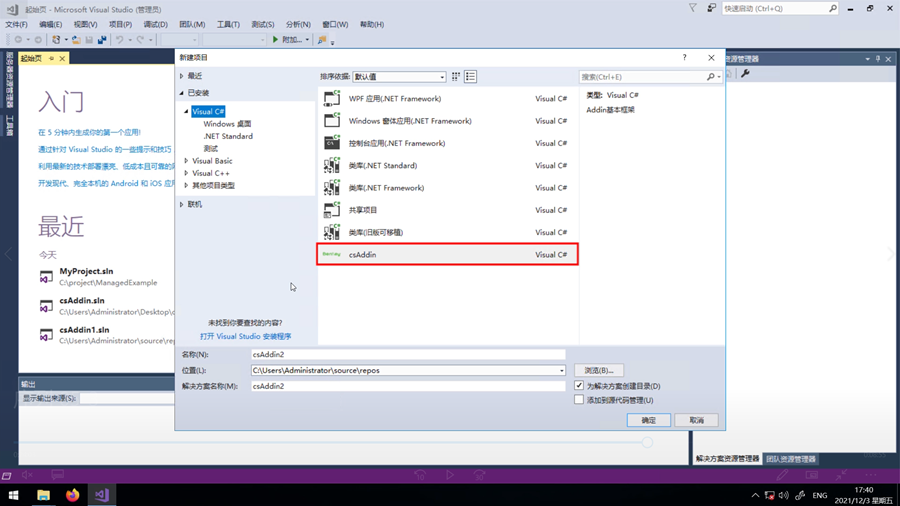This screenshot has width=900, height=506.
Task: Click the video player mute icon
Action: click(27, 474)
